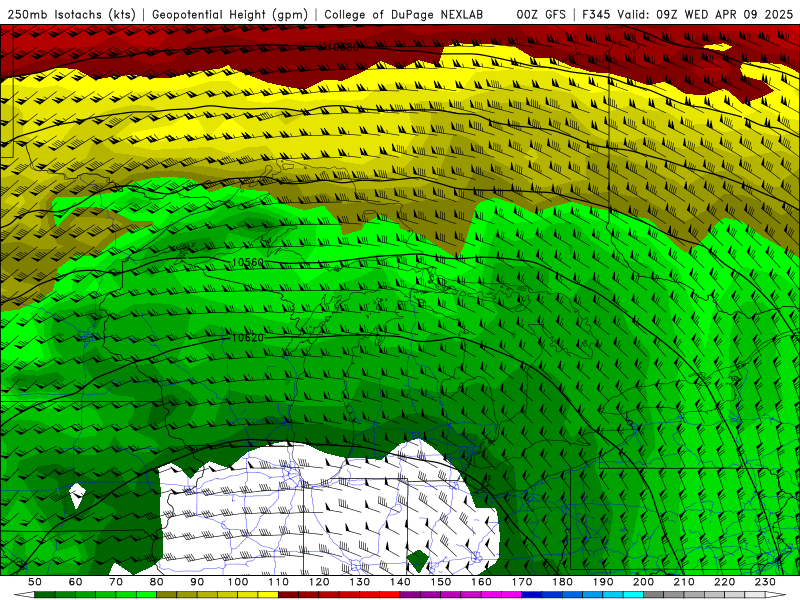Click "College of DuPage NEXLAB" in header
The image size is (800, 600).
pyautogui.click(x=404, y=14)
